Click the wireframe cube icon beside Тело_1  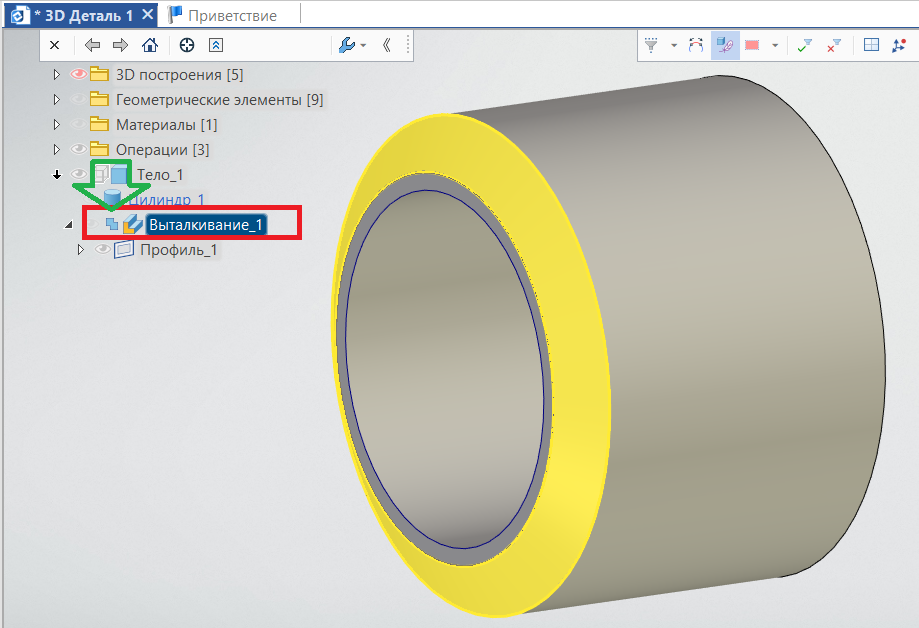(x=101, y=175)
